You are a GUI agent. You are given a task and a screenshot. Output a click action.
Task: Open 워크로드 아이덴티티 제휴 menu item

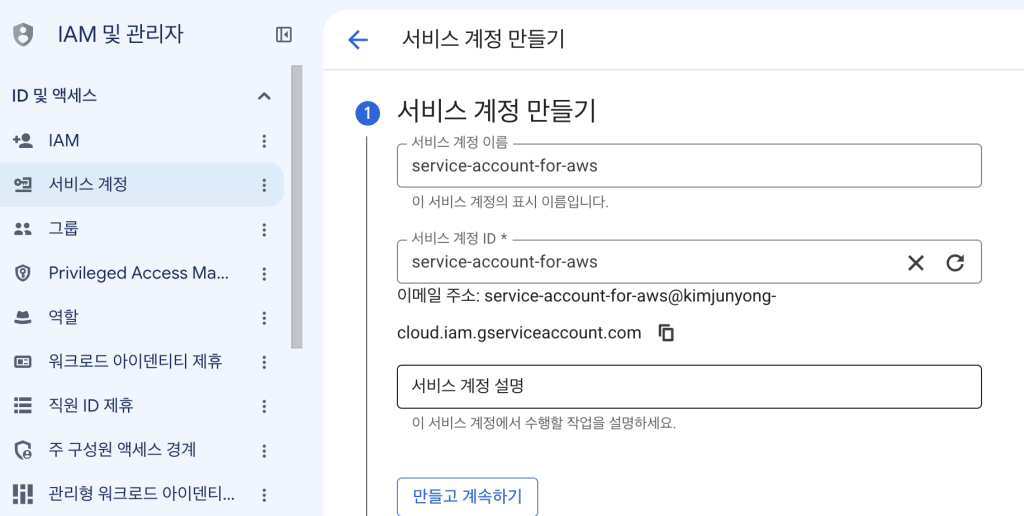142,361
